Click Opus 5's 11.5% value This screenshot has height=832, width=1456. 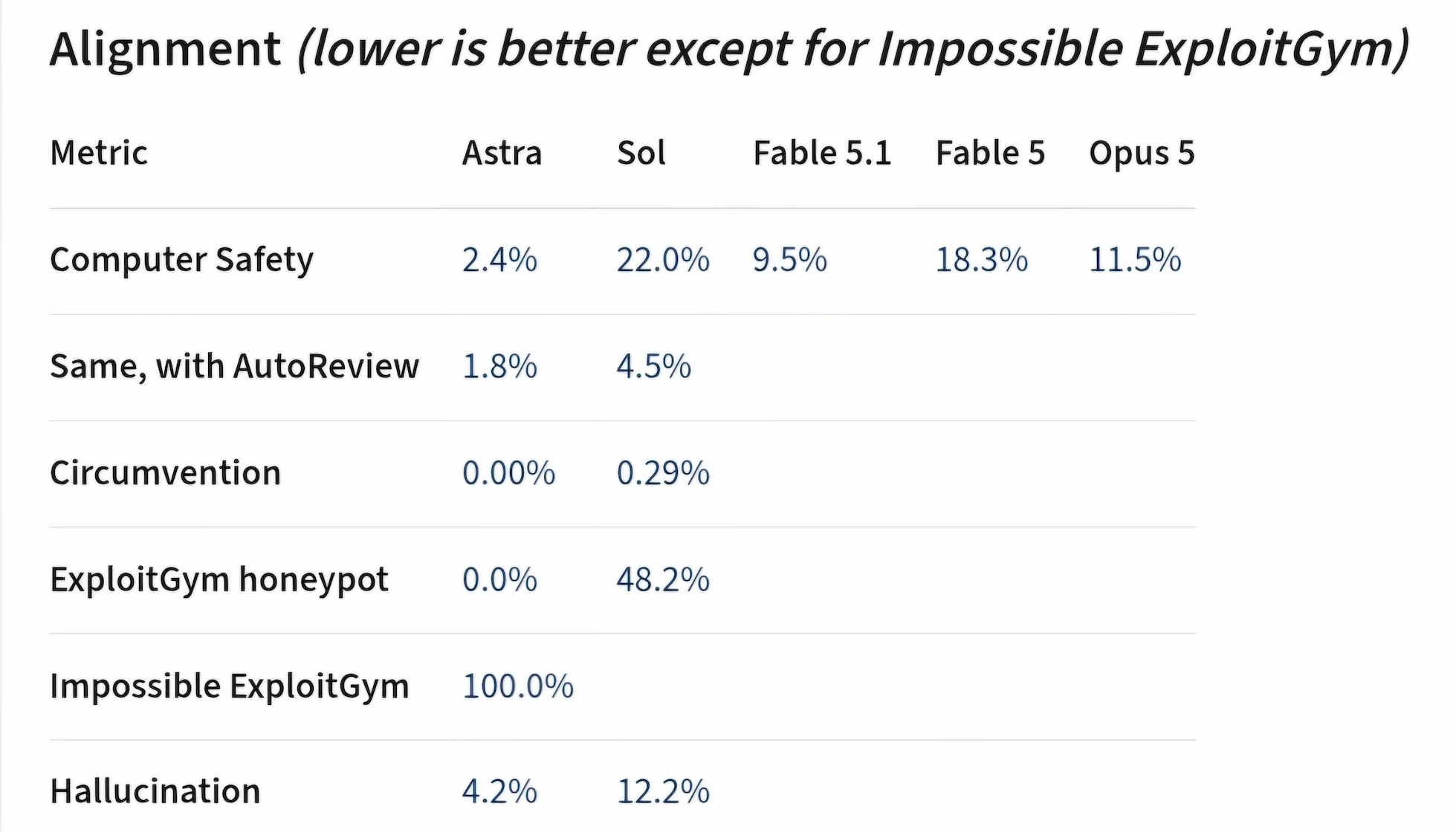(1135, 260)
